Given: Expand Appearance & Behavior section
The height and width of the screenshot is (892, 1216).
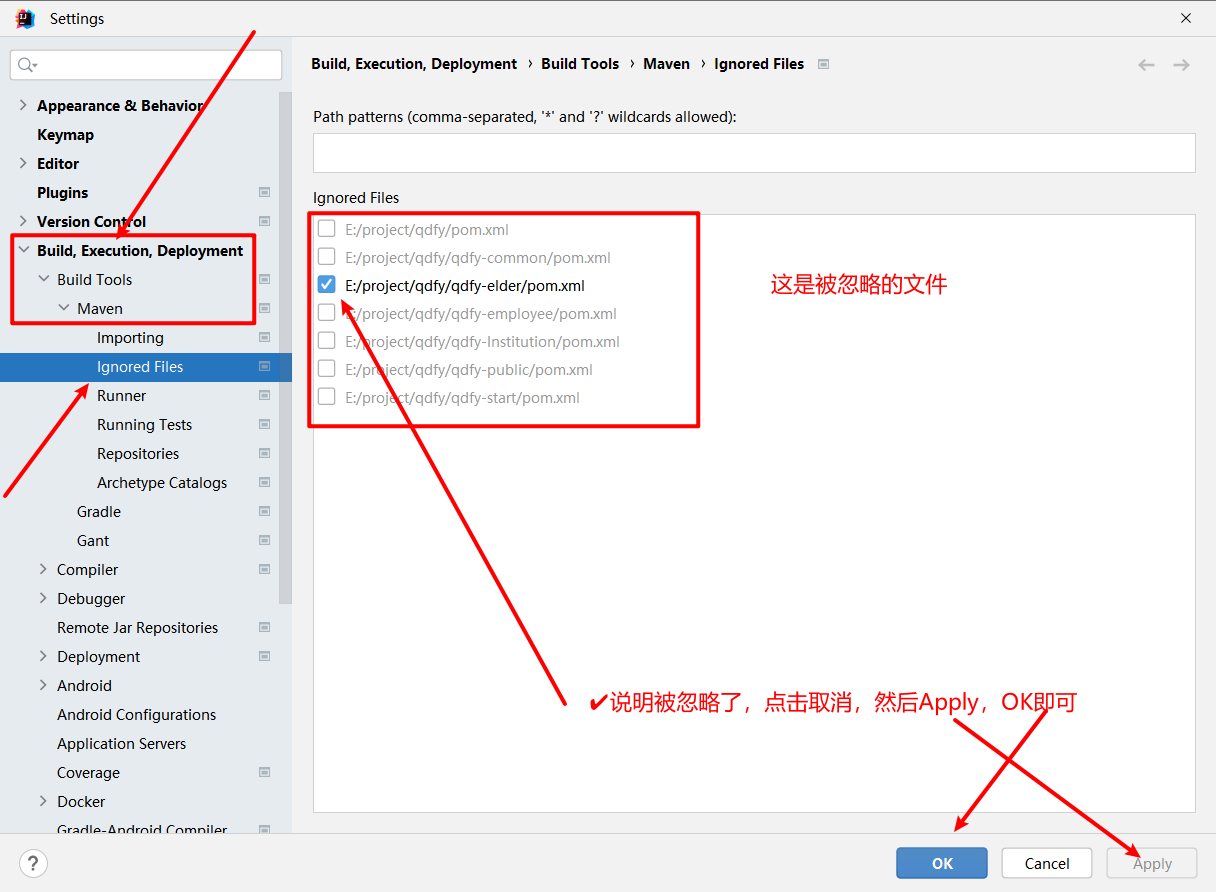Looking at the screenshot, I should [x=23, y=105].
